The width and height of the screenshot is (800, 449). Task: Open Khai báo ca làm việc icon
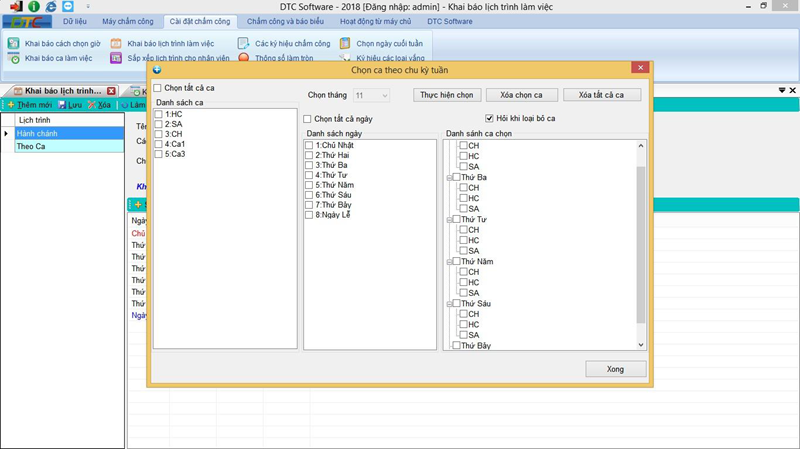13,59
